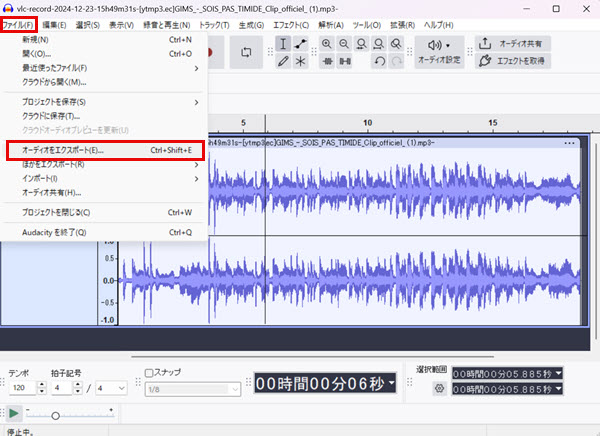
Task: Choose オーディオ共有(H)... menu entry
Action: click(x=104, y=193)
